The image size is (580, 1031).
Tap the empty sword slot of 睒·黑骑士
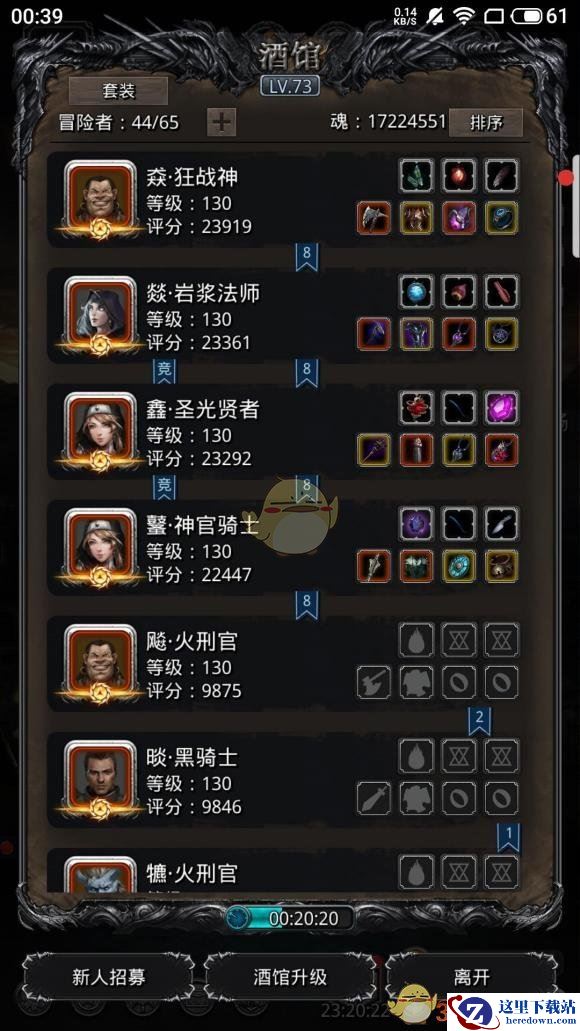pyautogui.click(x=374, y=798)
